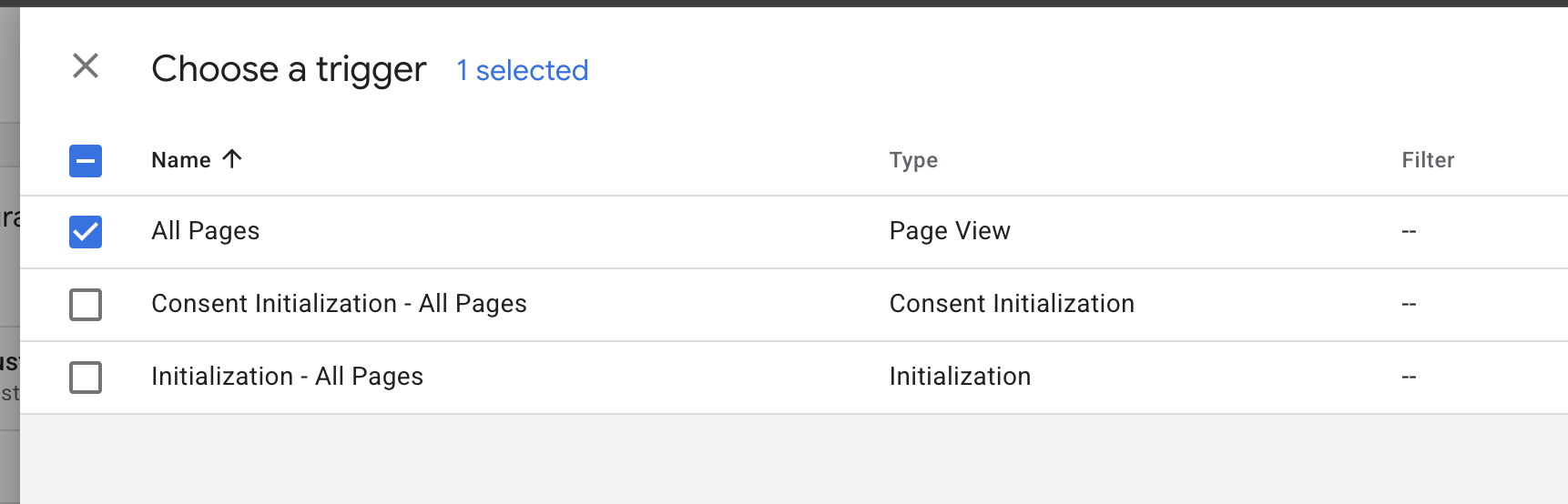Click the Initialization type cell
The image size is (1568, 504).
tap(960, 377)
